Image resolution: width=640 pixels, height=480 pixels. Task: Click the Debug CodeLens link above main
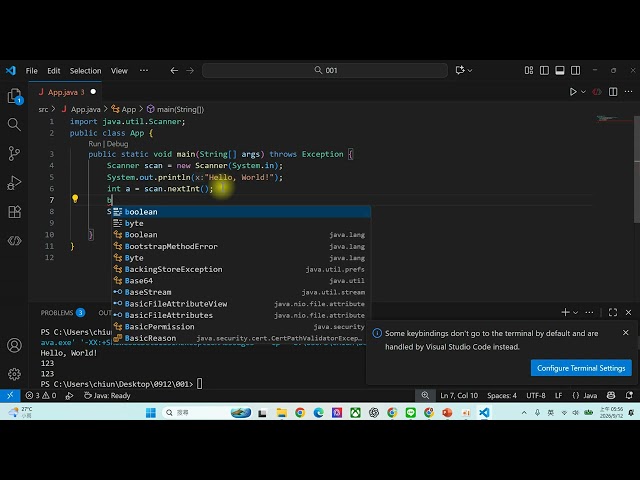coord(118,144)
